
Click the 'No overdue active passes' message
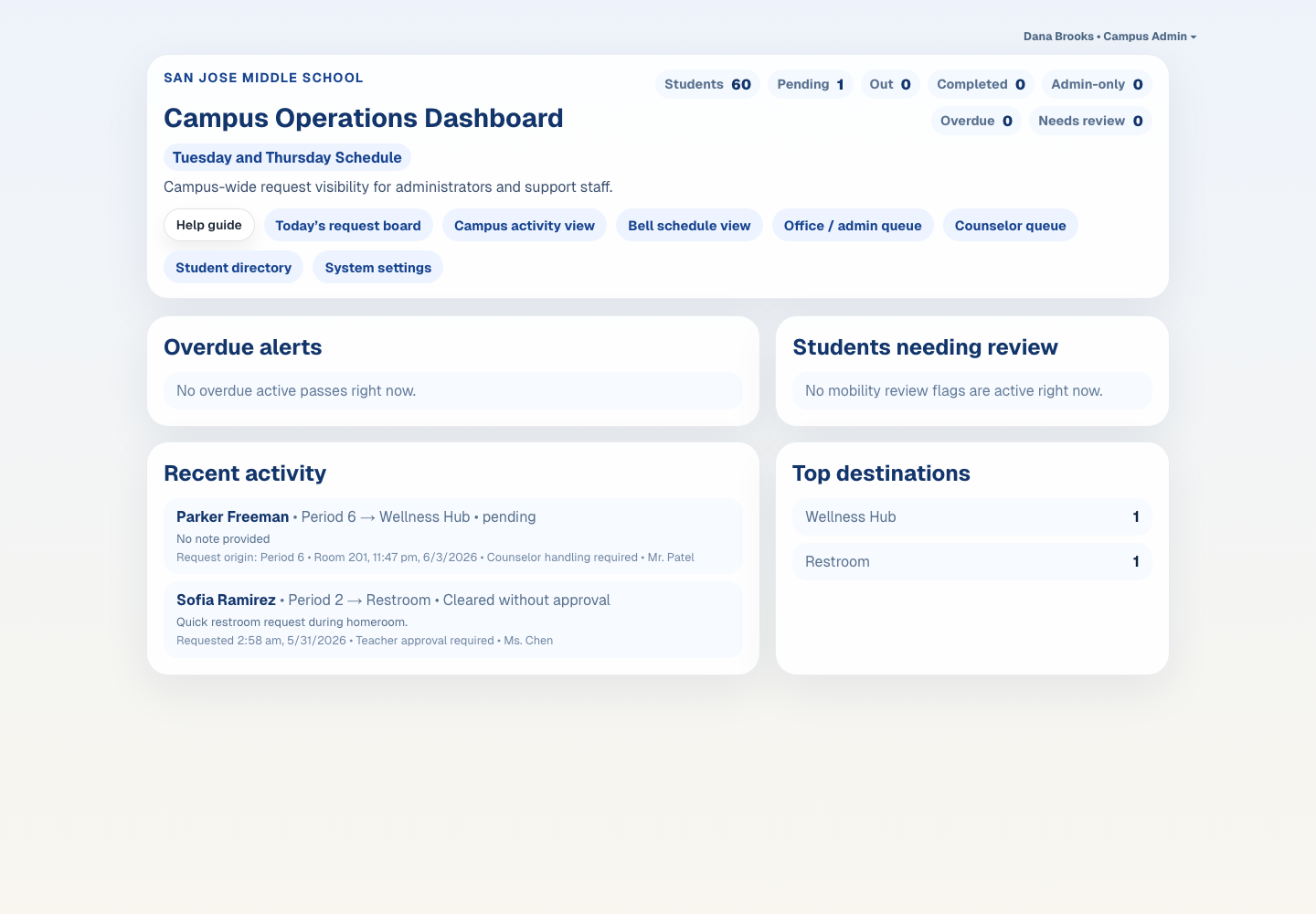click(453, 390)
